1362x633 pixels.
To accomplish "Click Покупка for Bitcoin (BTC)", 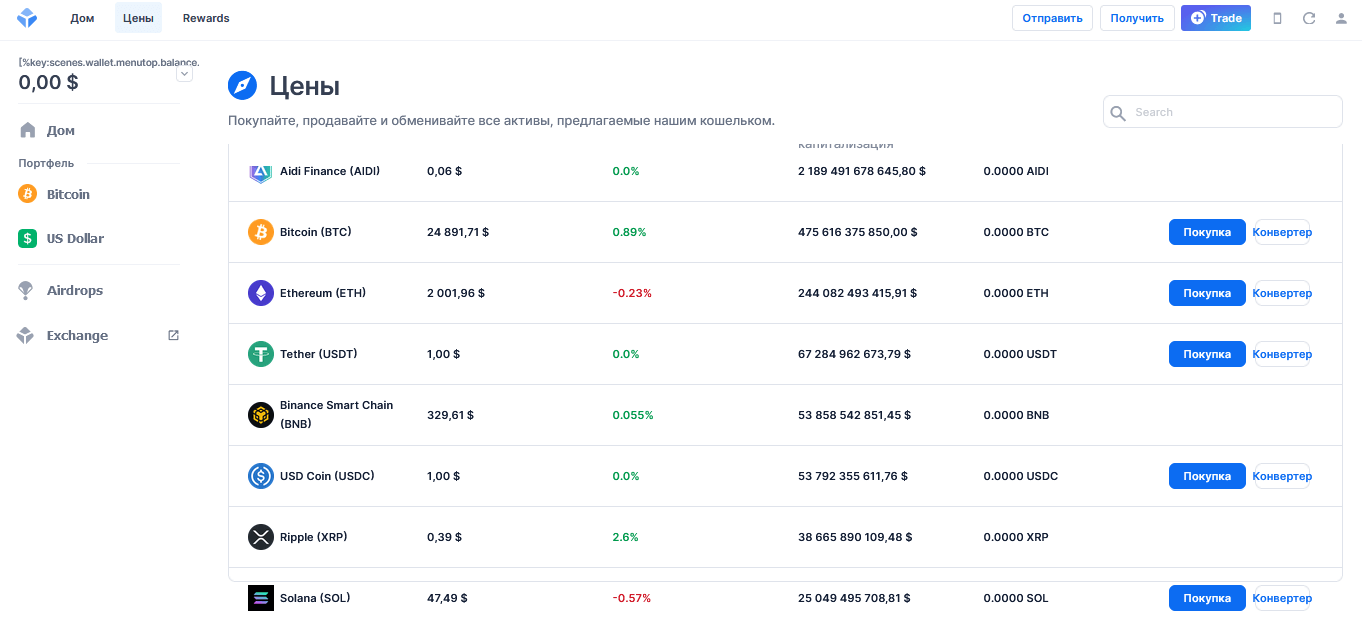I will click(x=1207, y=232).
